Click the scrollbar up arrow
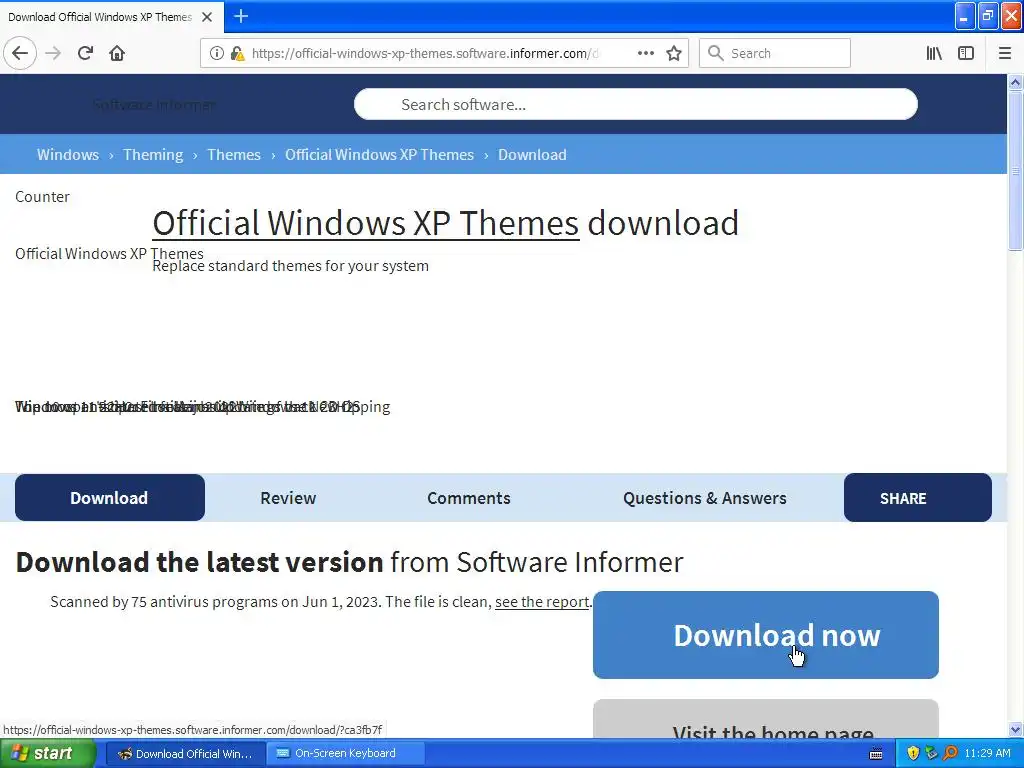Screen dimensions: 1024x768 (x=1015, y=82)
